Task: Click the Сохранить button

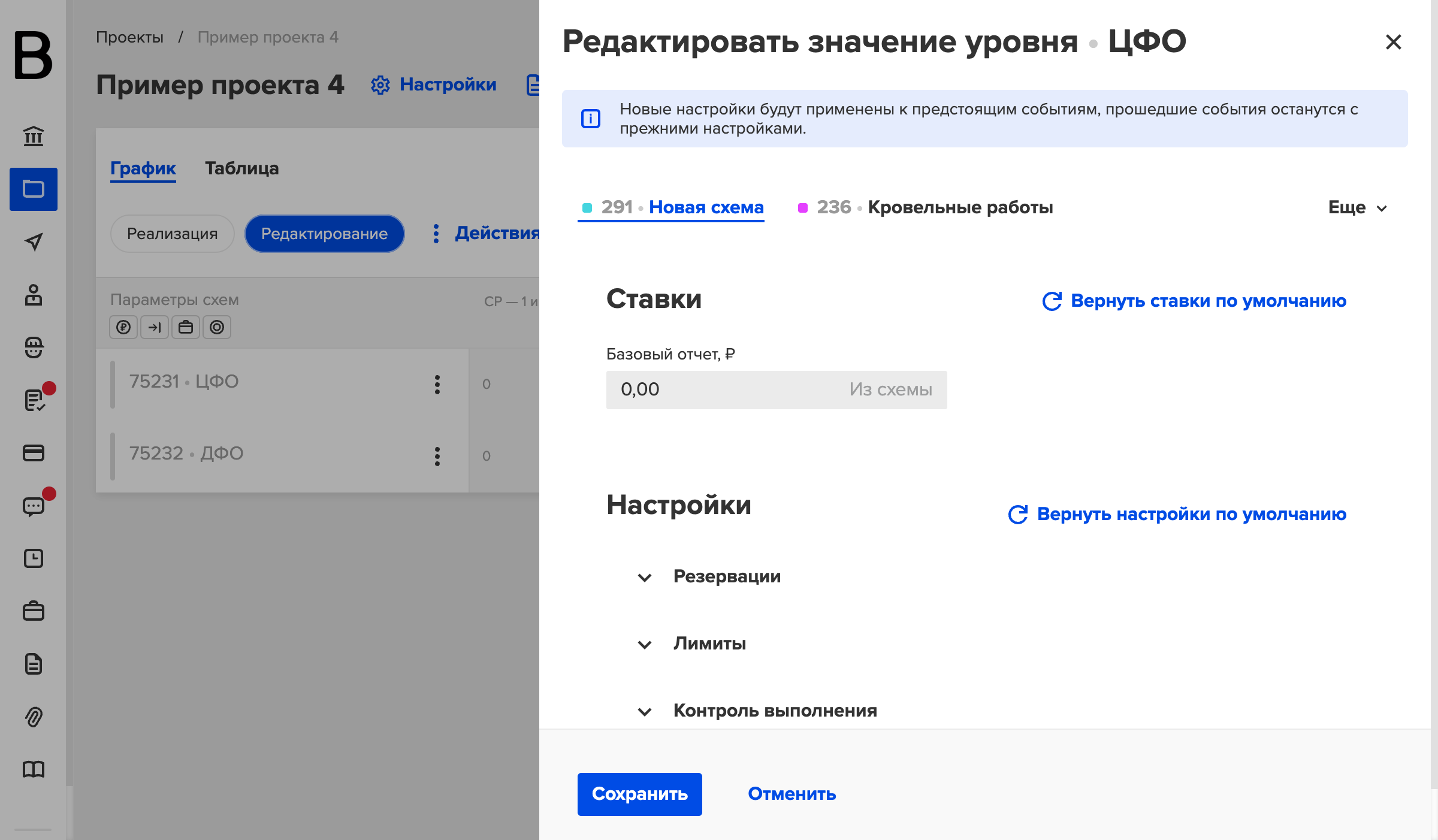Action: click(640, 794)
